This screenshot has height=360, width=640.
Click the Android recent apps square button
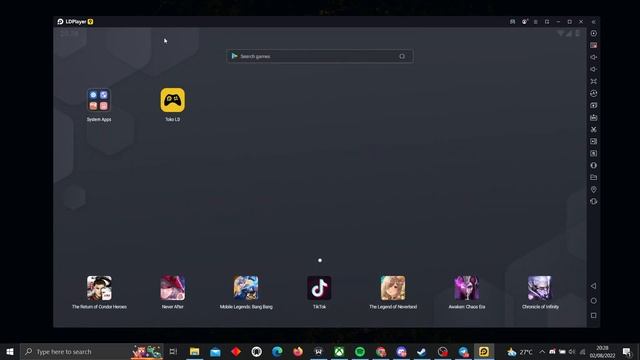point(593,316)
